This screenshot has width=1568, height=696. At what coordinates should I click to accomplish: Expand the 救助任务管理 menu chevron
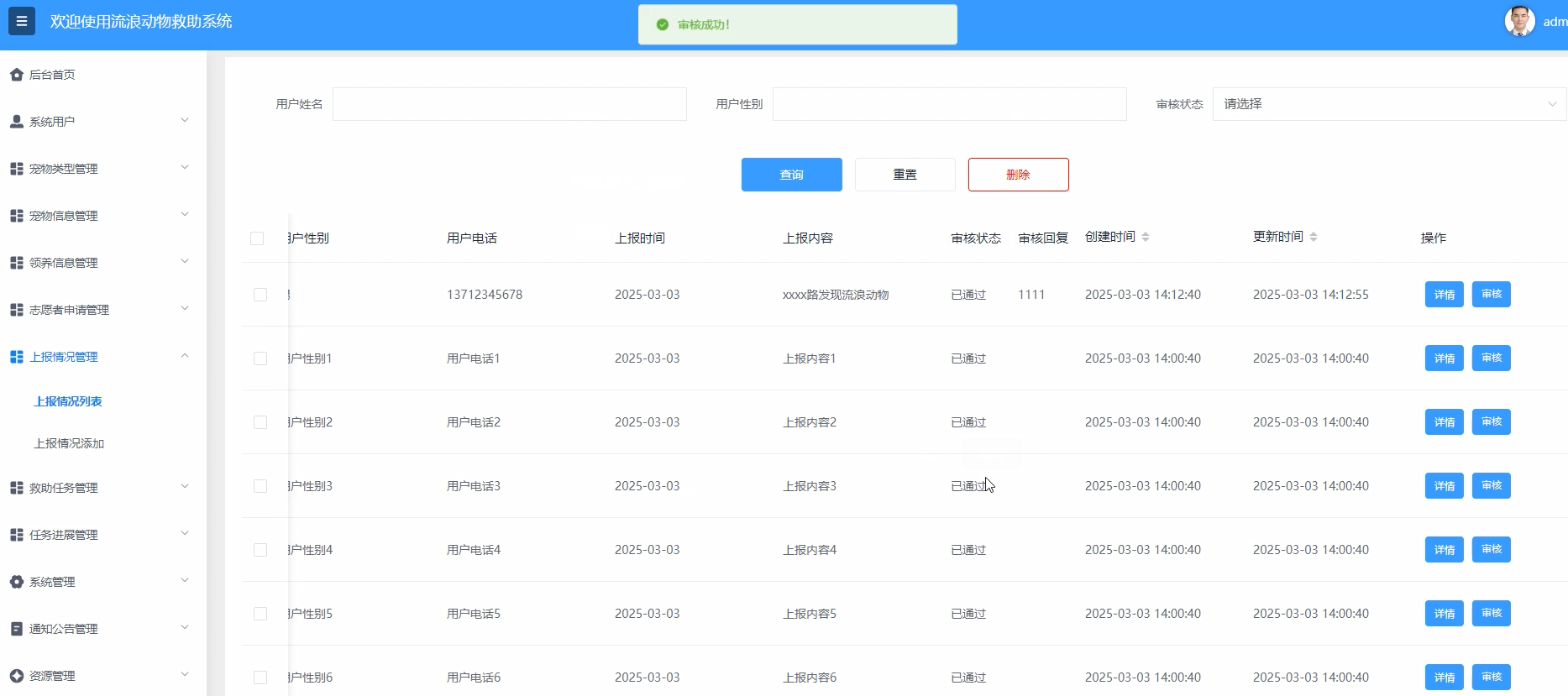point(185,486)
